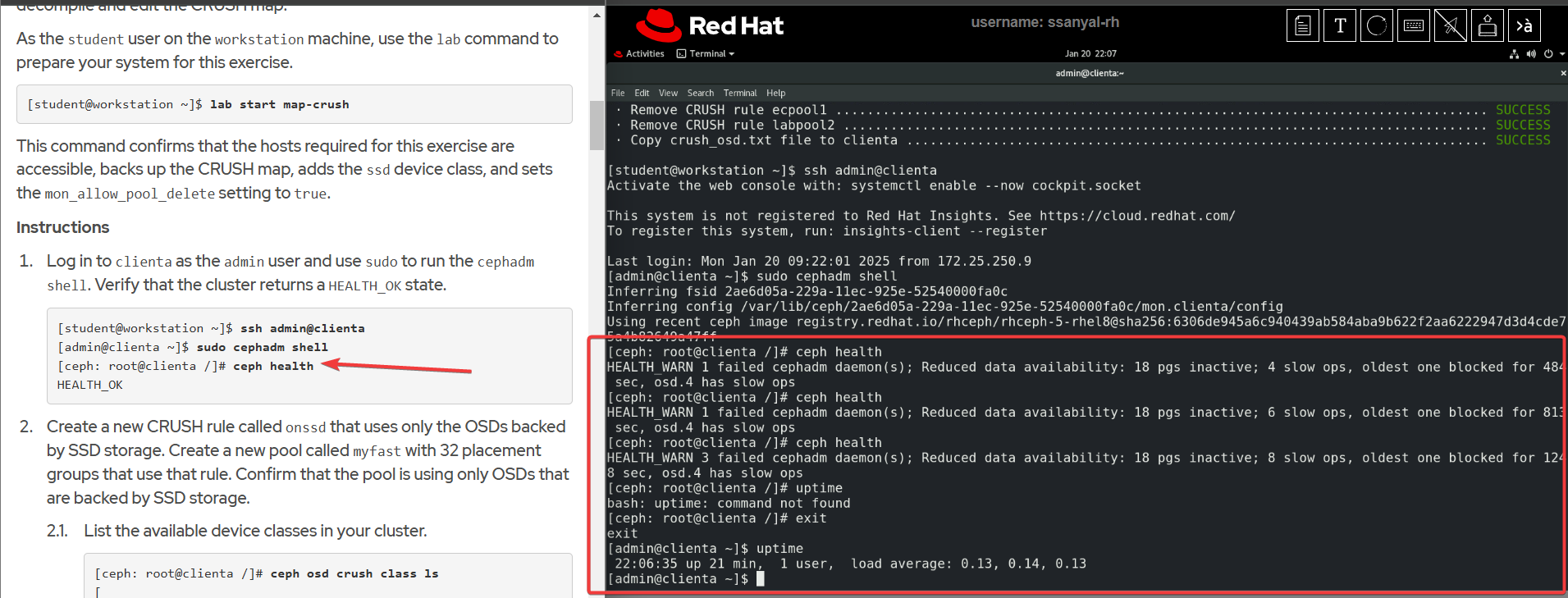
Task: Toggle the crossed-out mouse pointer icon
Action: pos(1451,25)
